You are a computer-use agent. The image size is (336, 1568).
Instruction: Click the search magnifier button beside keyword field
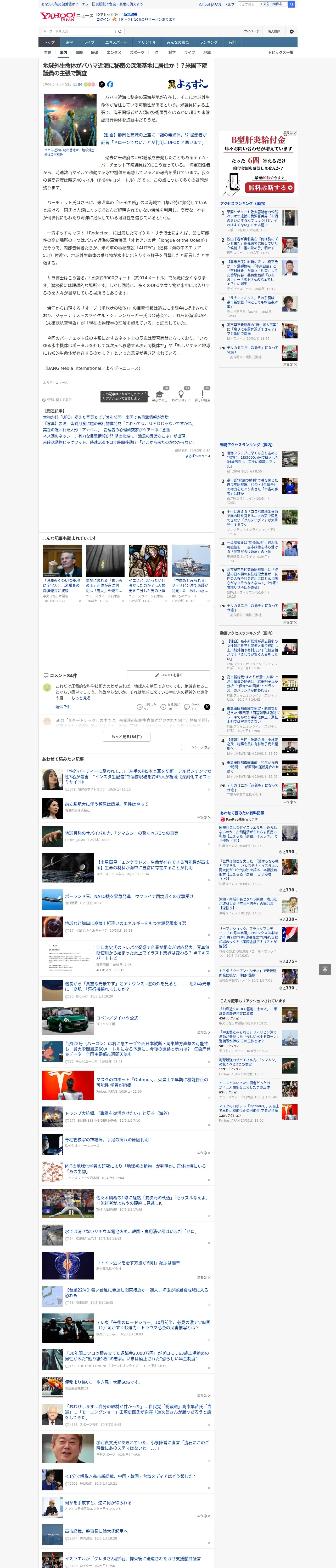tap(120, 31)
